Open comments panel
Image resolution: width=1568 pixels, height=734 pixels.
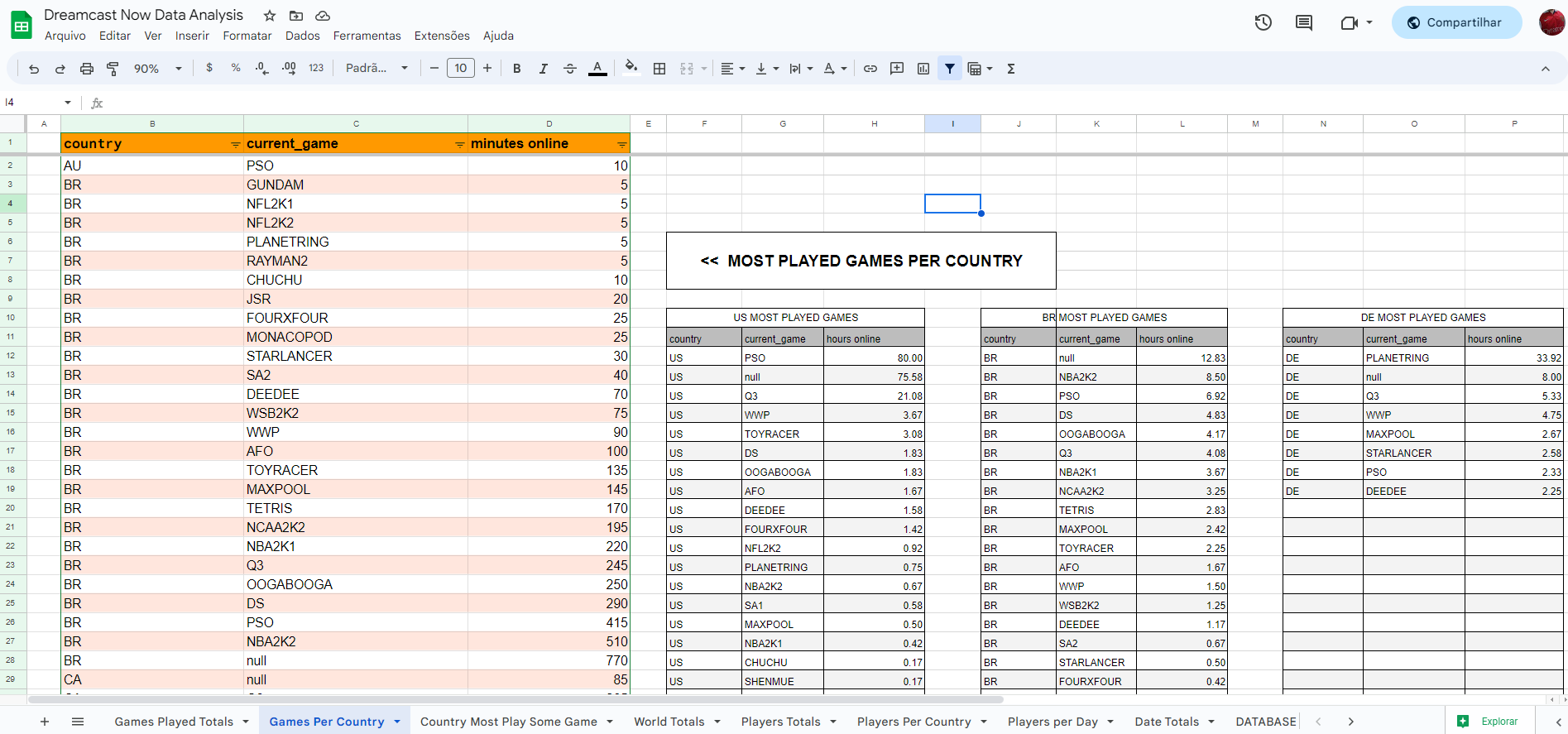1304,22
